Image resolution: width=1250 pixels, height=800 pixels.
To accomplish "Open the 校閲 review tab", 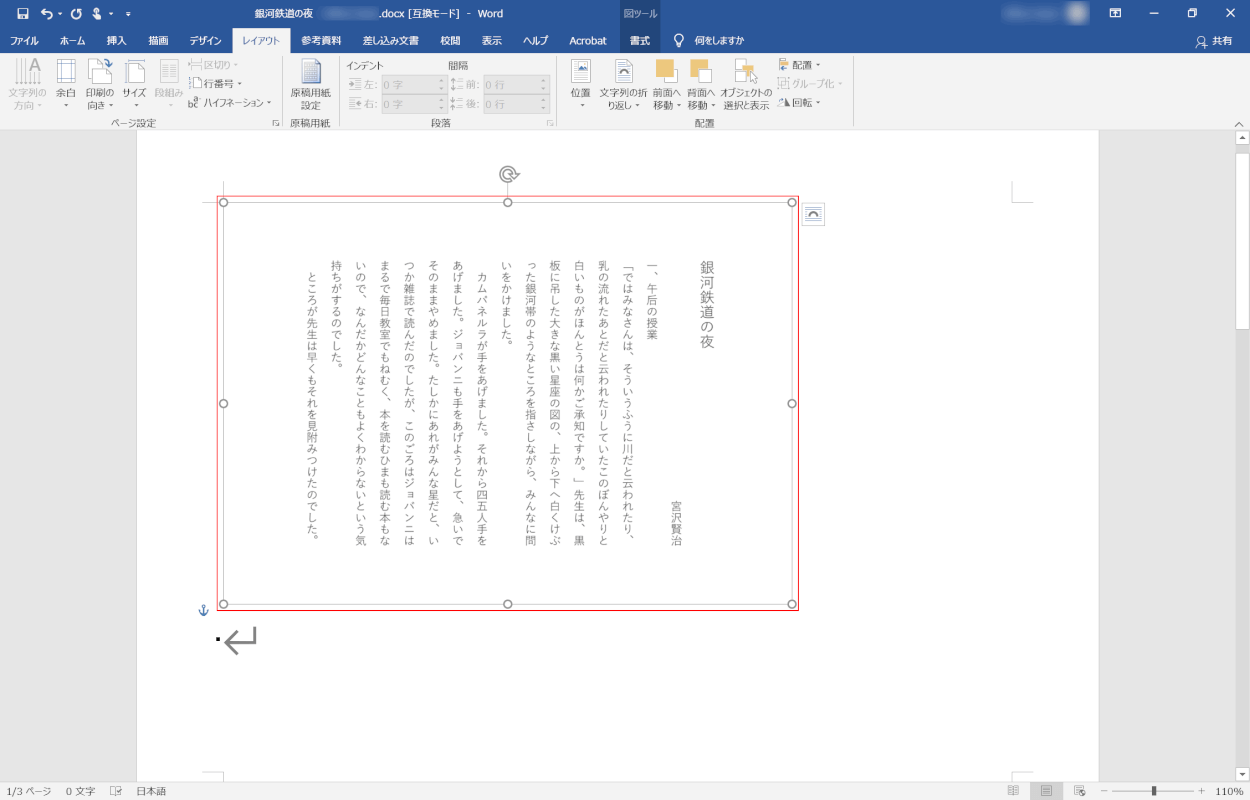I will pos(450,41).
